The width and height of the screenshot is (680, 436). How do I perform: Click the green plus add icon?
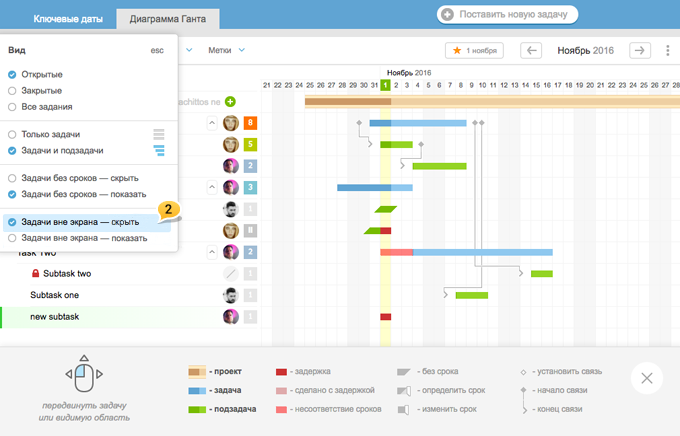(230, 101)
